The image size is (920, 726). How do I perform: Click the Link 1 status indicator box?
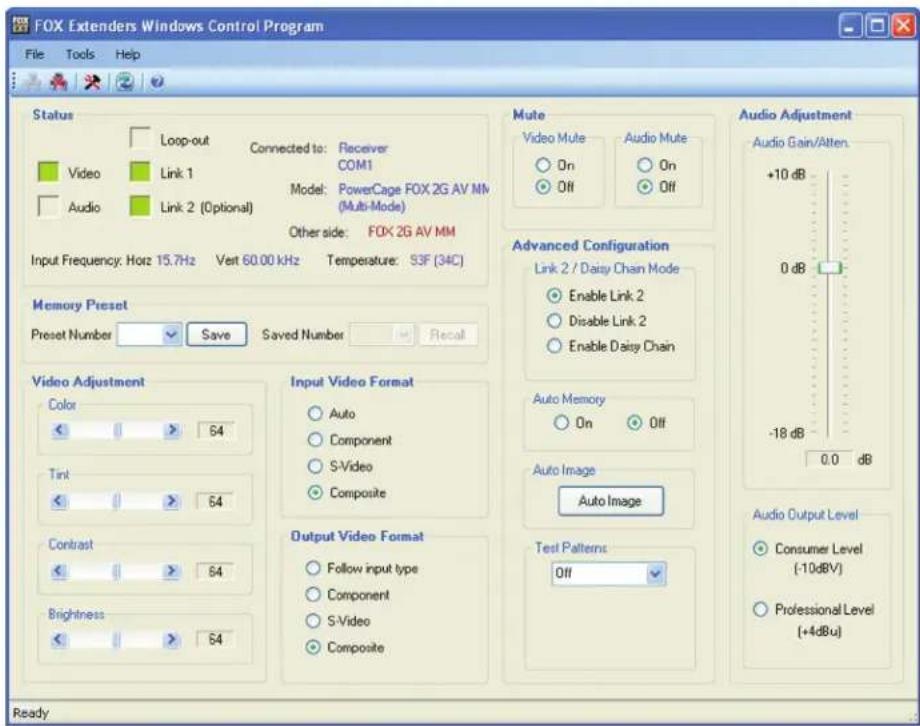[140, 173]
